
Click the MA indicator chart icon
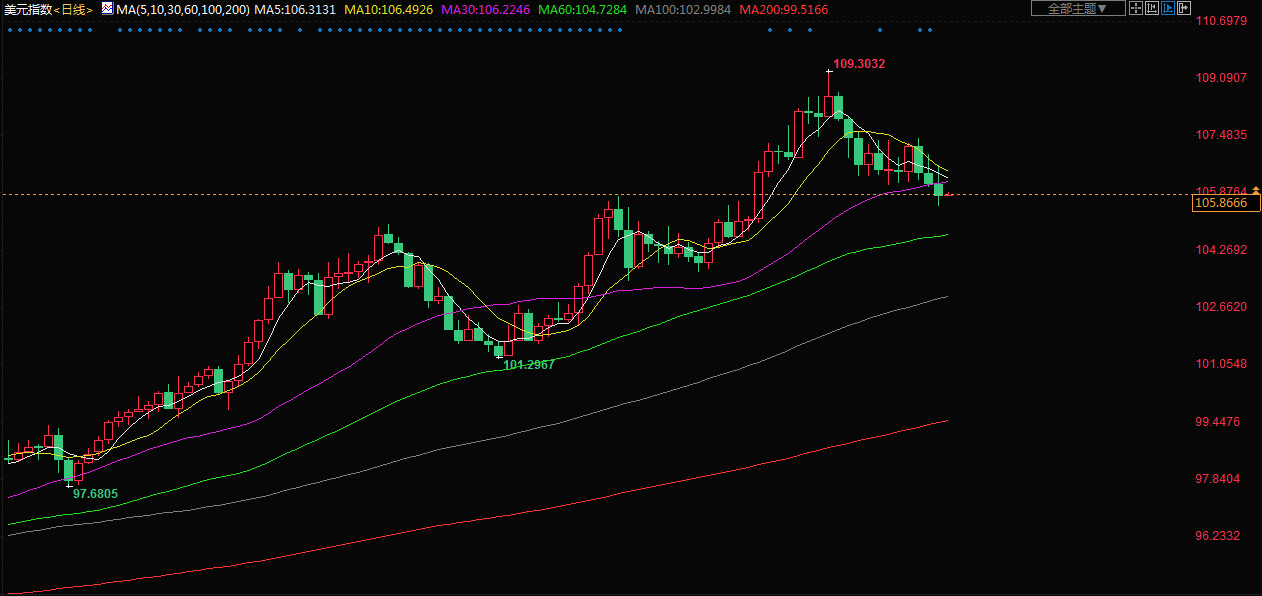coord(107,8)
